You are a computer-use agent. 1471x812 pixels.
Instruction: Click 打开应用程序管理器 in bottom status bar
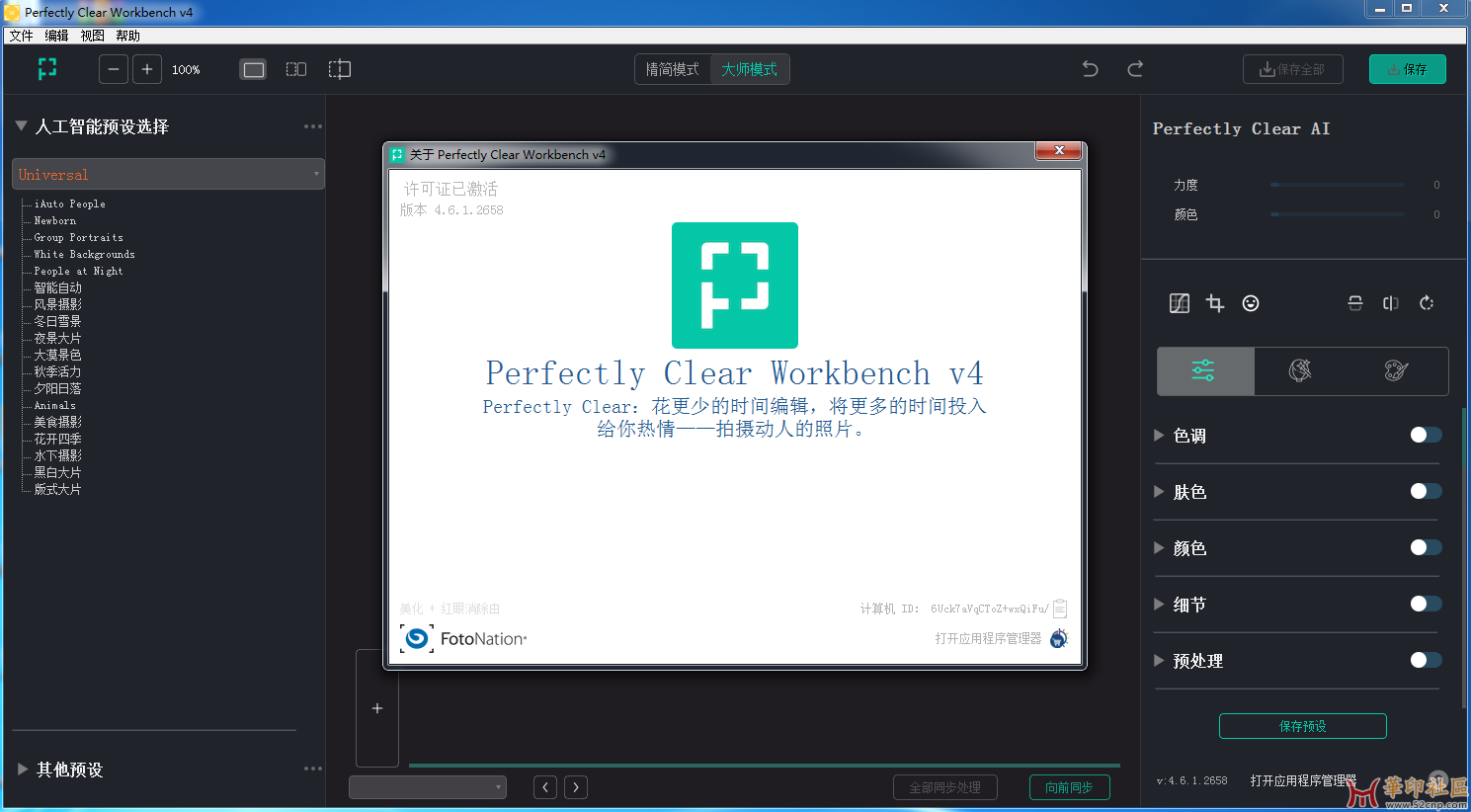pyautogui.click(x=1303, y=780)
